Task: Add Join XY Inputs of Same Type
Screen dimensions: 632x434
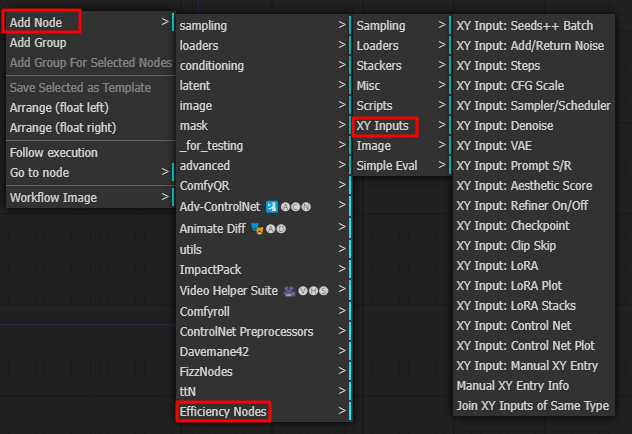Action: click(x=534, y=406)
